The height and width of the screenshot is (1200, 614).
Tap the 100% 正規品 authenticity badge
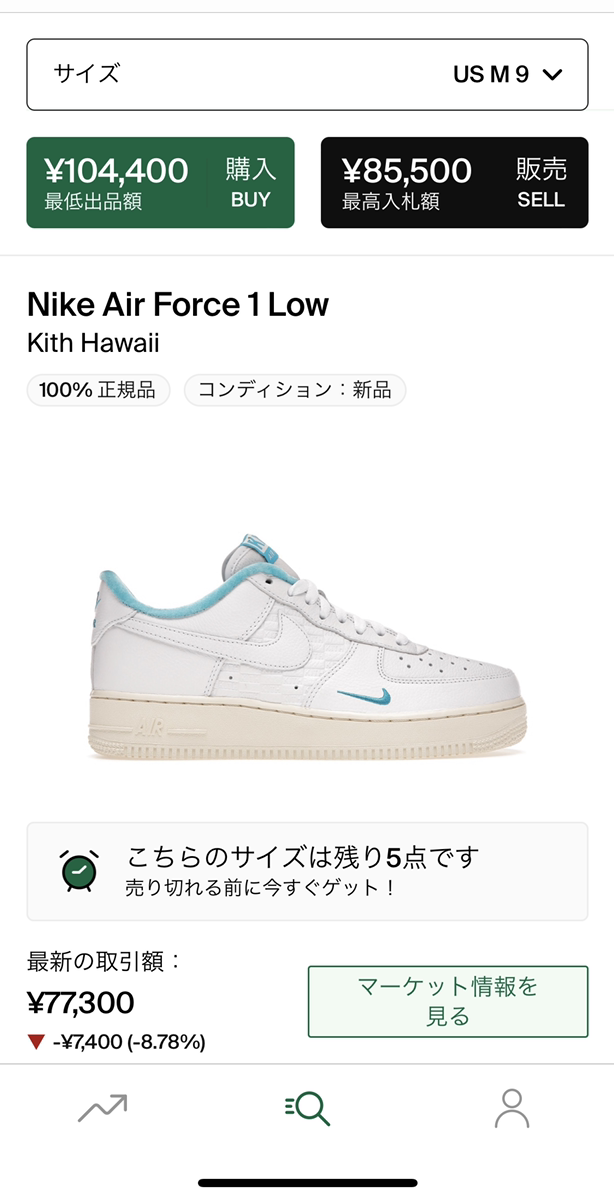tap(98, 390)
